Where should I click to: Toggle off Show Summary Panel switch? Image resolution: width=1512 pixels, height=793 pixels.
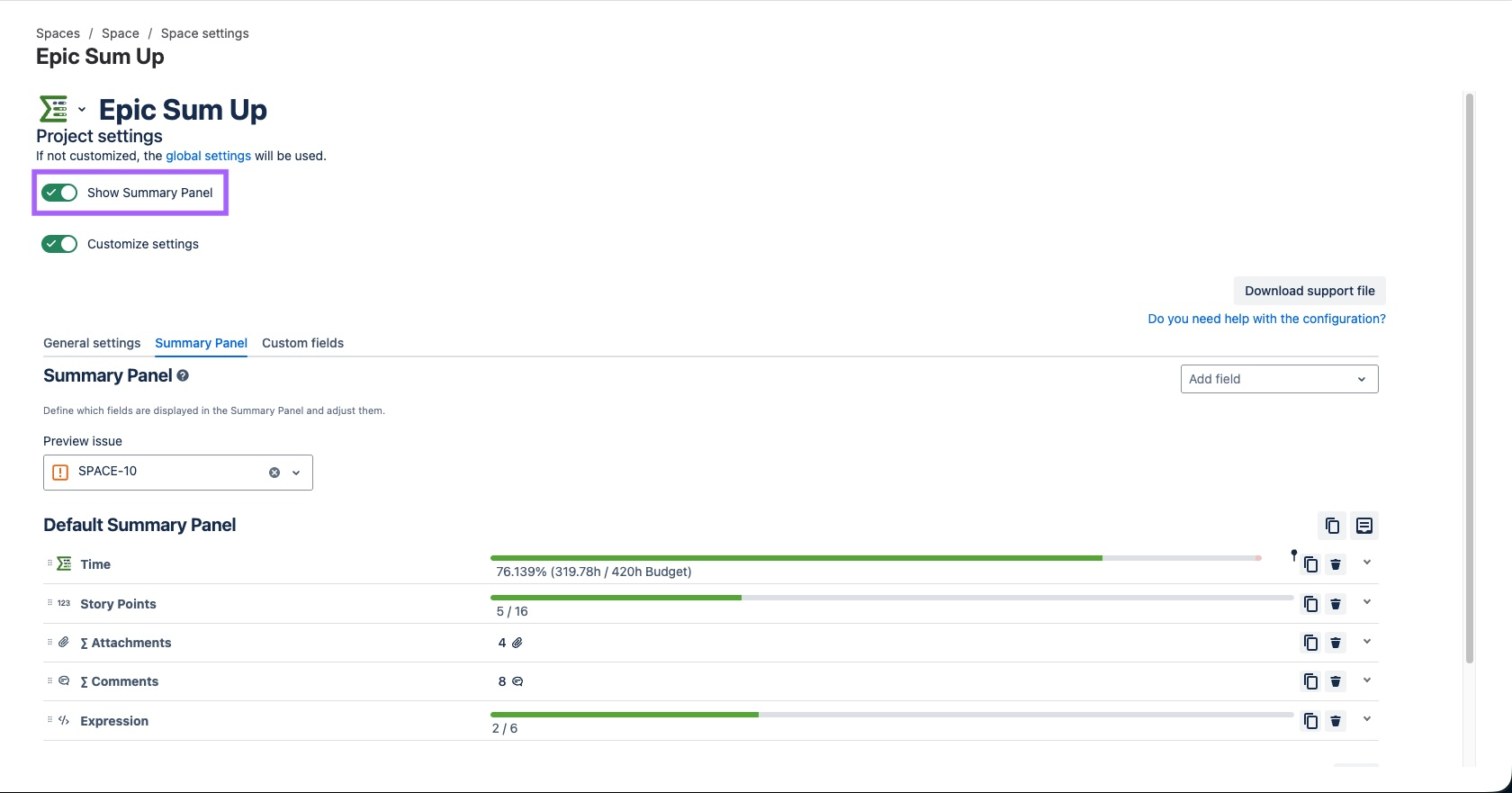[59, 193]
